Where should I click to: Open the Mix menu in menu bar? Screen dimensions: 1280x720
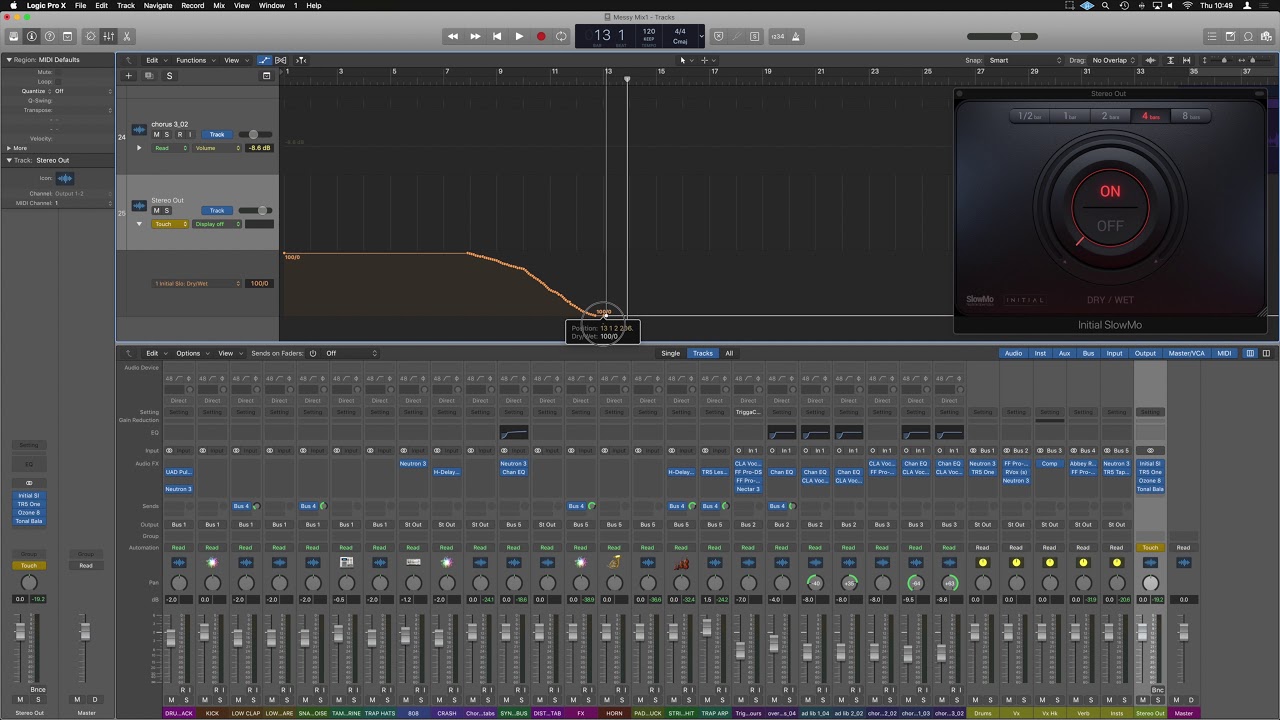[219, 5]
